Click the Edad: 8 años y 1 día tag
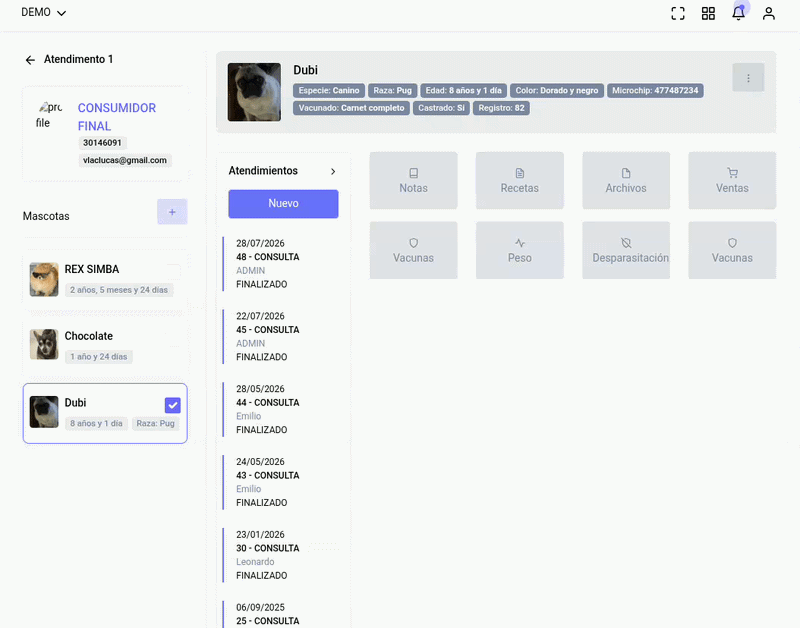 pyautogui.click(x=463, y=90)
